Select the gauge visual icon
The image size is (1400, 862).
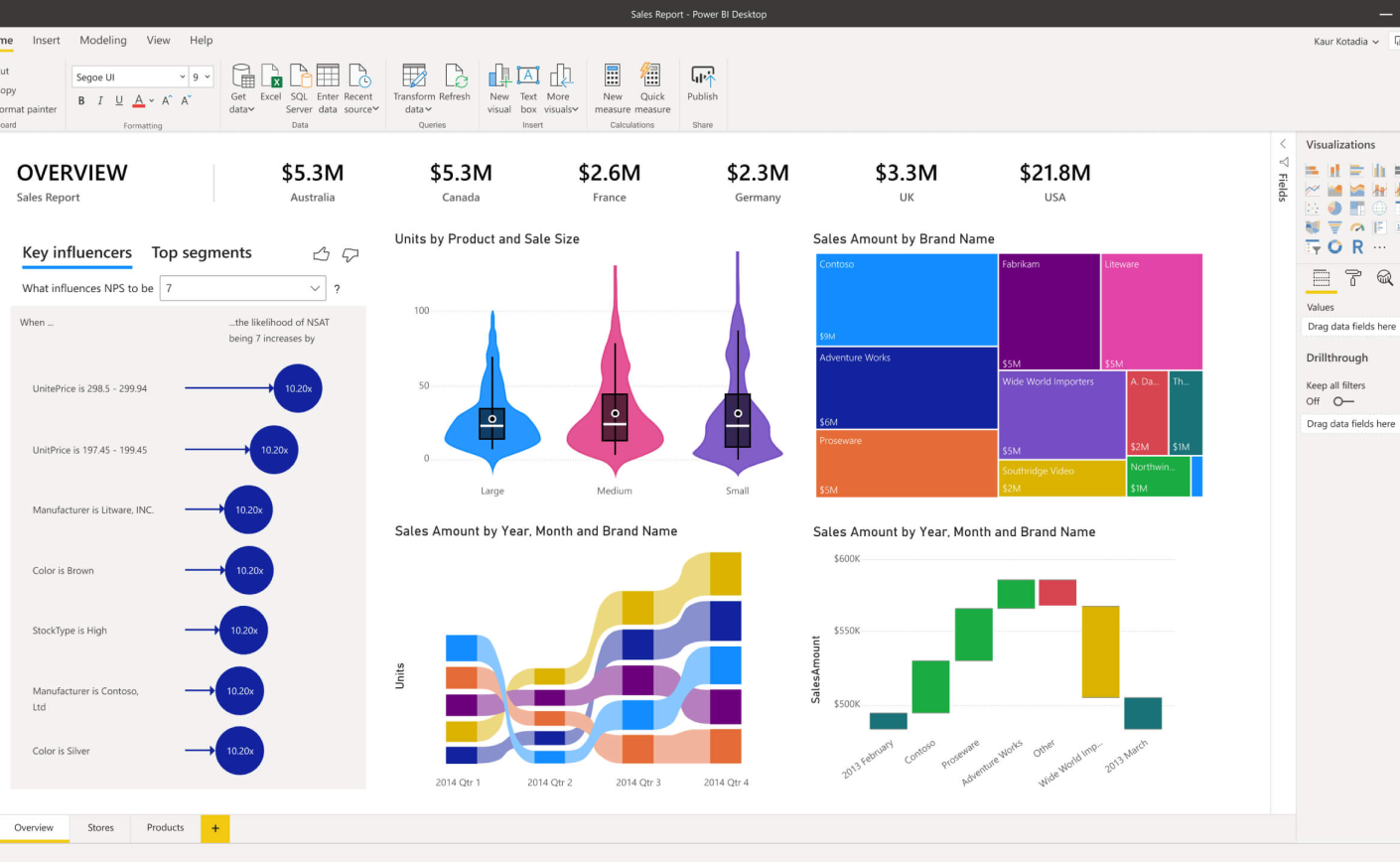[1357, 227]
